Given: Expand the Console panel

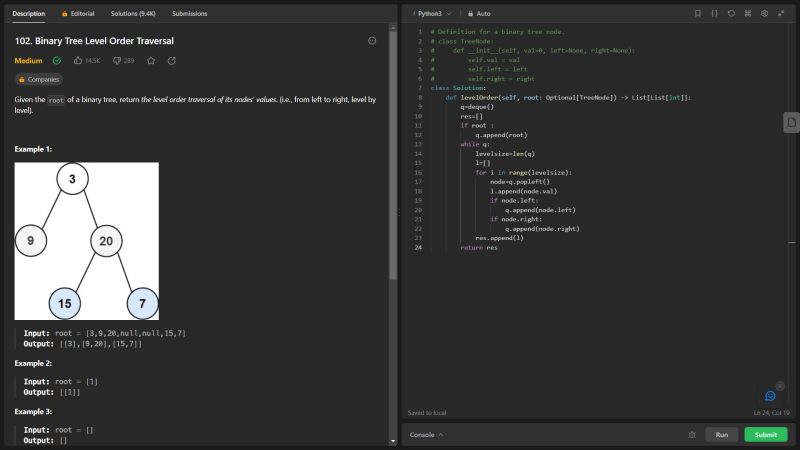Looking at the screenshot, I should click(x=426, y=435).
